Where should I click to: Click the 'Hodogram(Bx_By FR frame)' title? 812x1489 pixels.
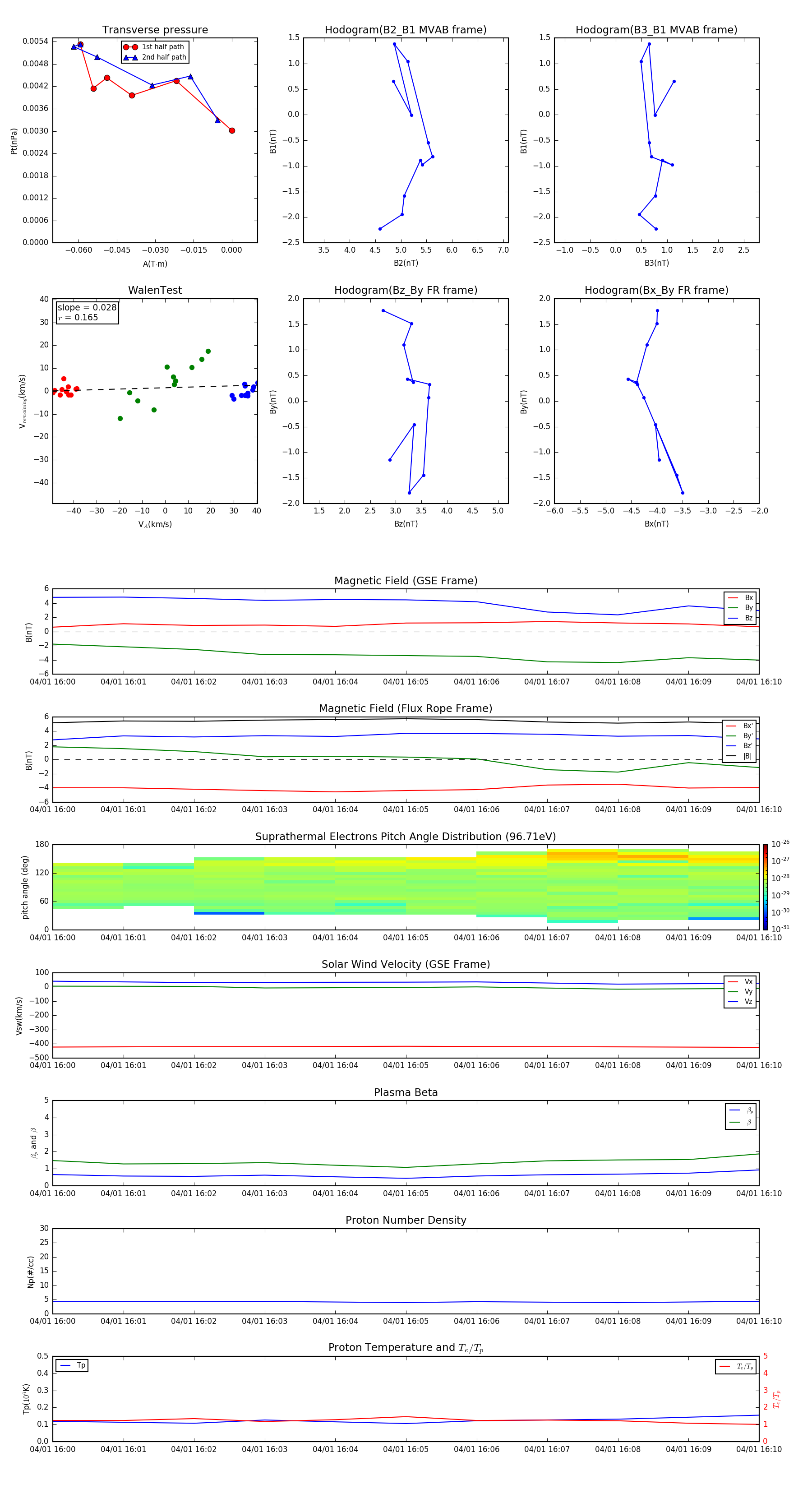coord(656,290)
